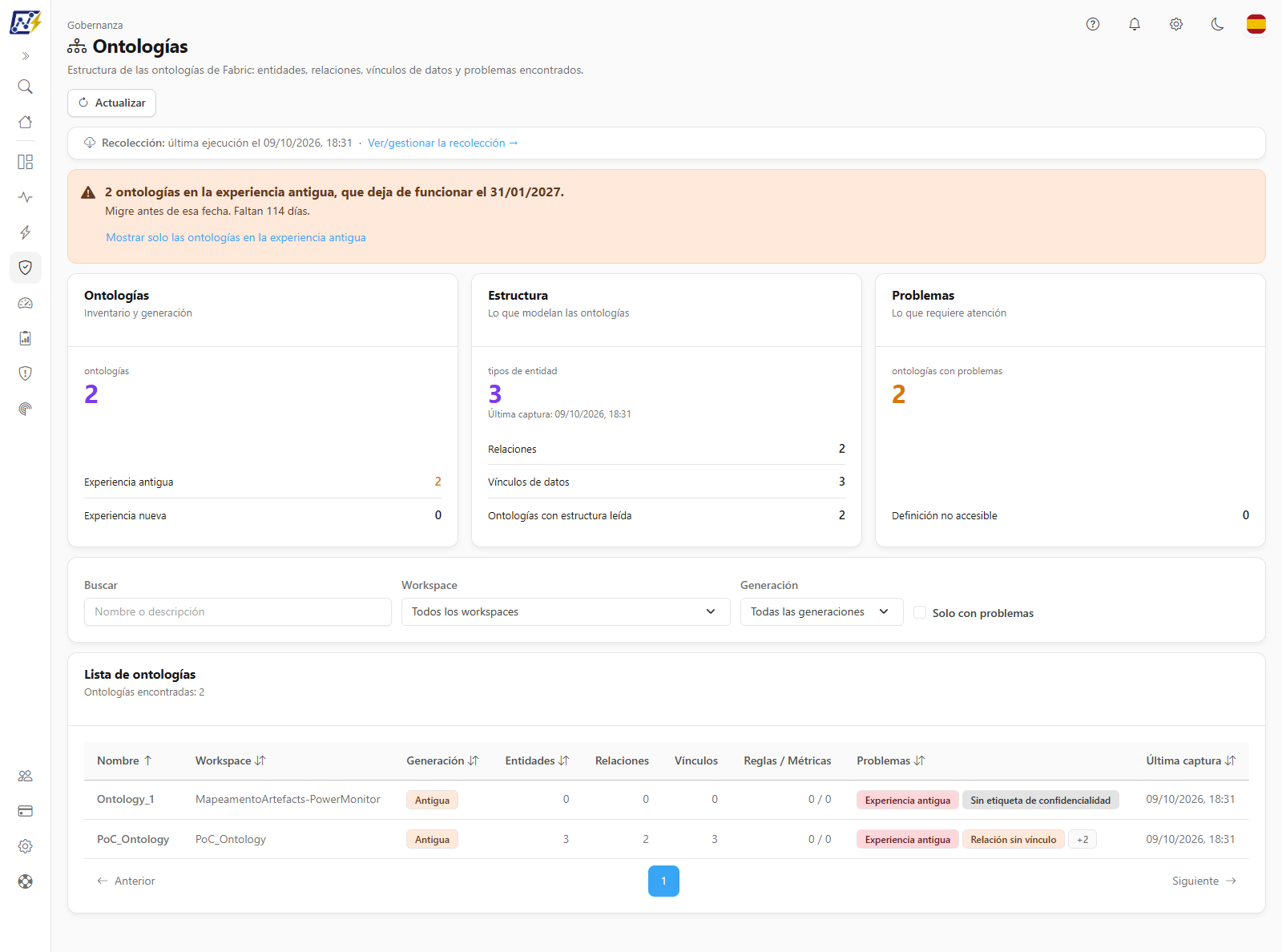Click the Siguiente pagination button
The width and height of the screenshot is (1282, 952).
tap(1204, 881)
